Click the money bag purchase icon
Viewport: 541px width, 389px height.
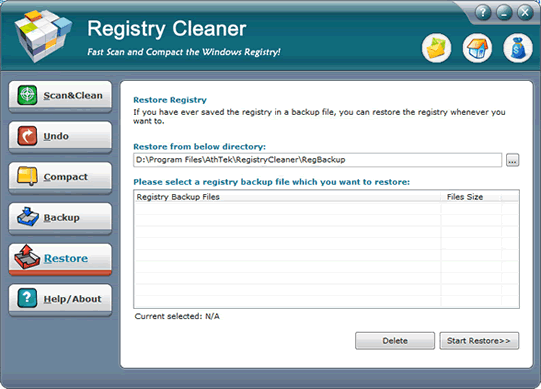coord(518,48)
